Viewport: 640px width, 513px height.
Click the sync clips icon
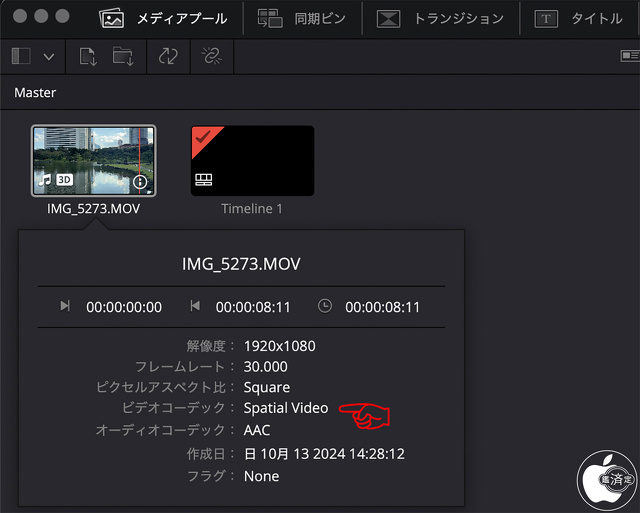(168, 56)
